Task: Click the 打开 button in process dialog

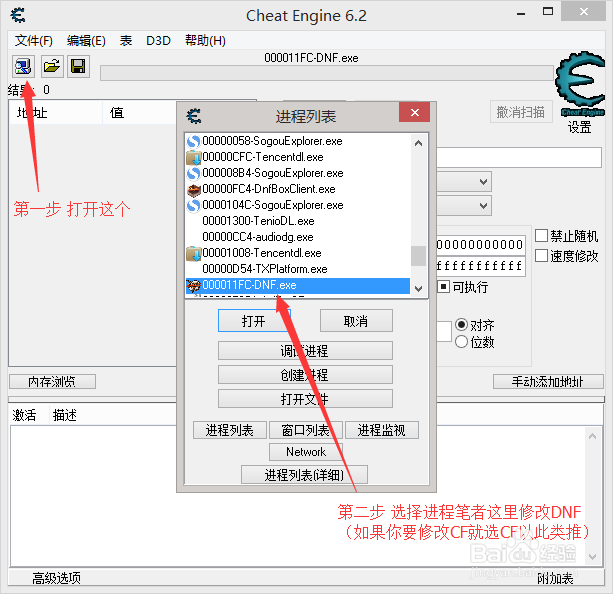Action: click(254, 321)
